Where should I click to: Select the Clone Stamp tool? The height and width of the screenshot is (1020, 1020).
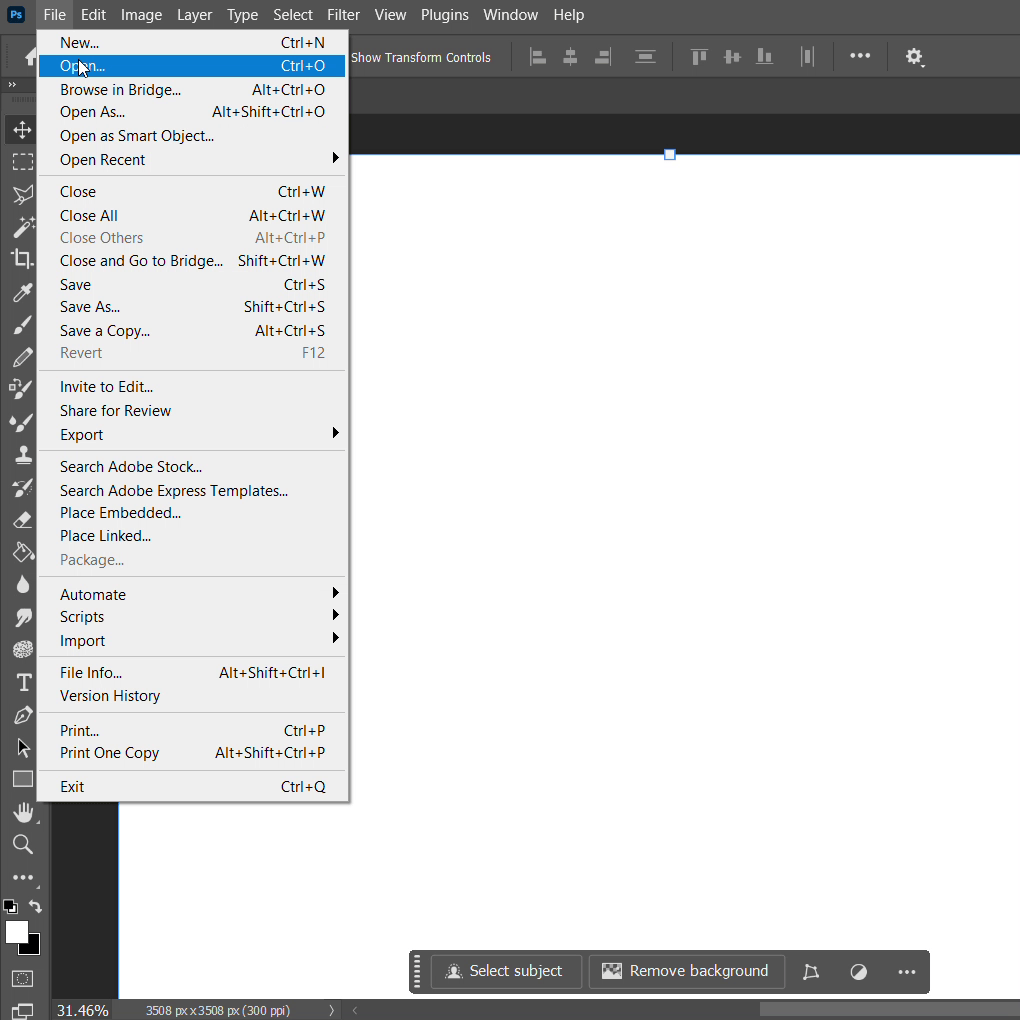coord(22,455)
